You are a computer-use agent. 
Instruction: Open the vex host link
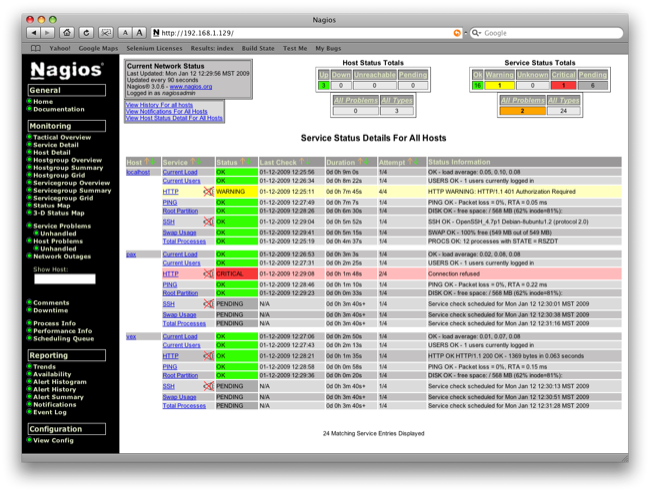click(131, 337)
